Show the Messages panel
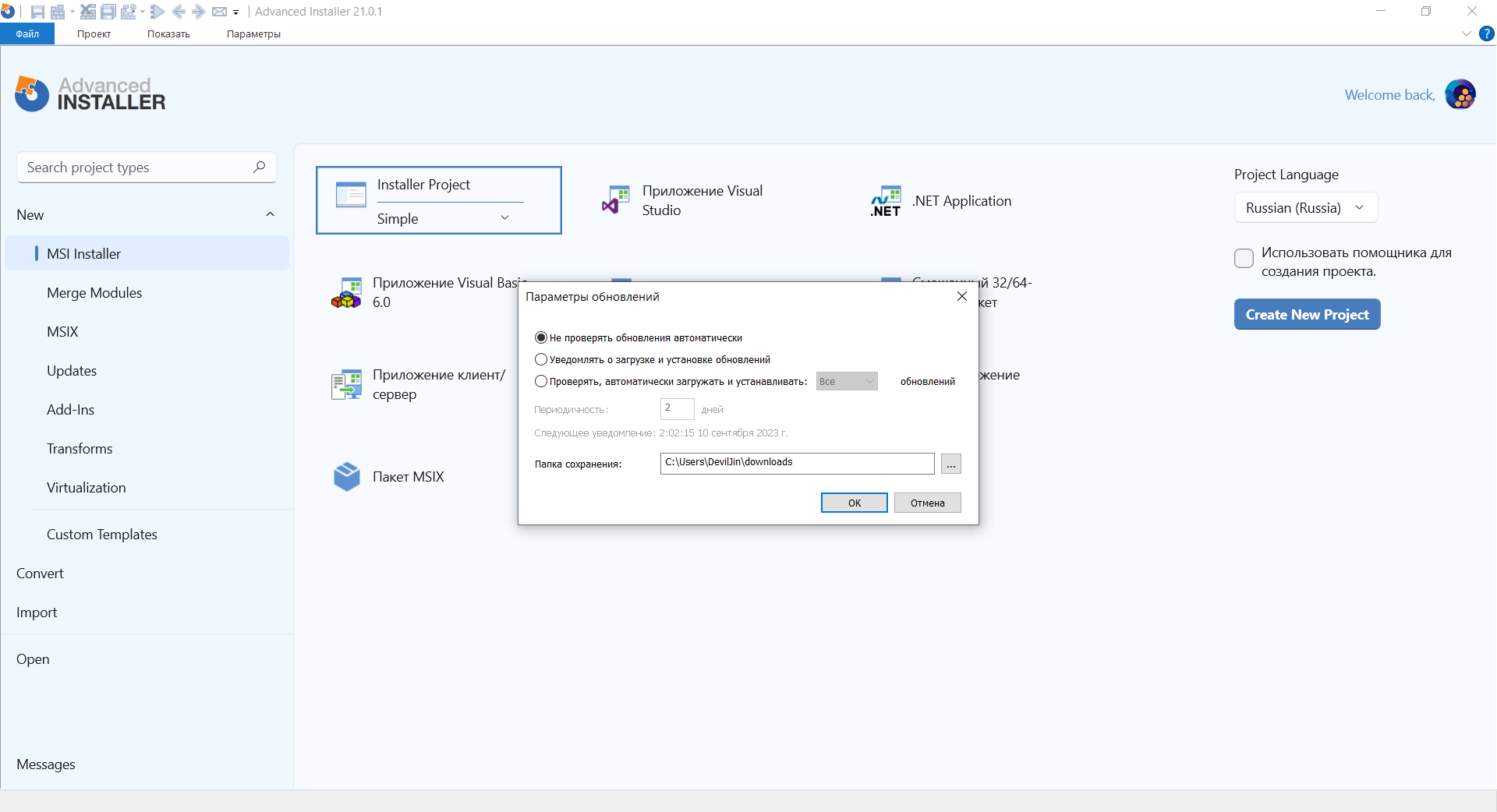The image size is (1497, 812). (x=46, y=764)
